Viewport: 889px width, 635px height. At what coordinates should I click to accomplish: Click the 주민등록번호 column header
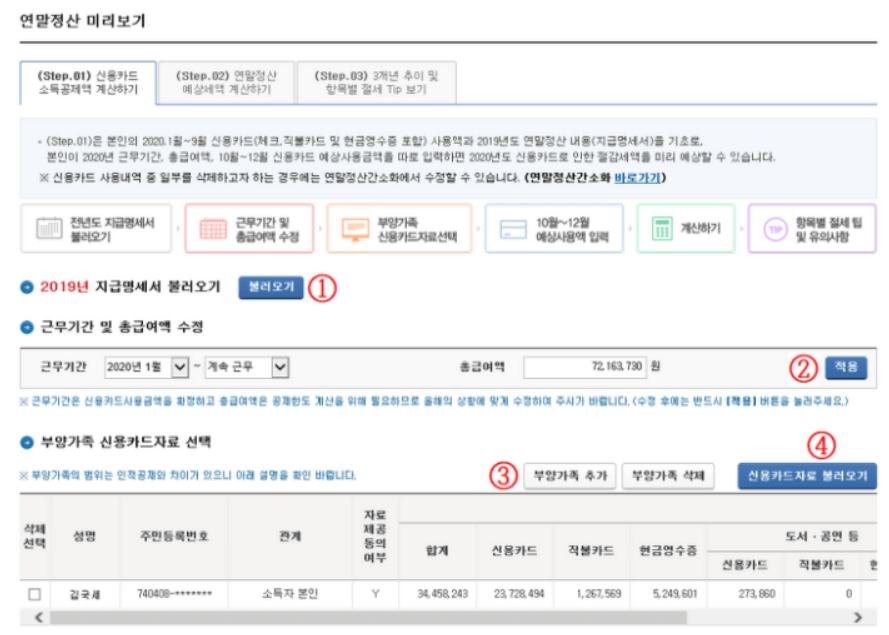coord(174,536)
